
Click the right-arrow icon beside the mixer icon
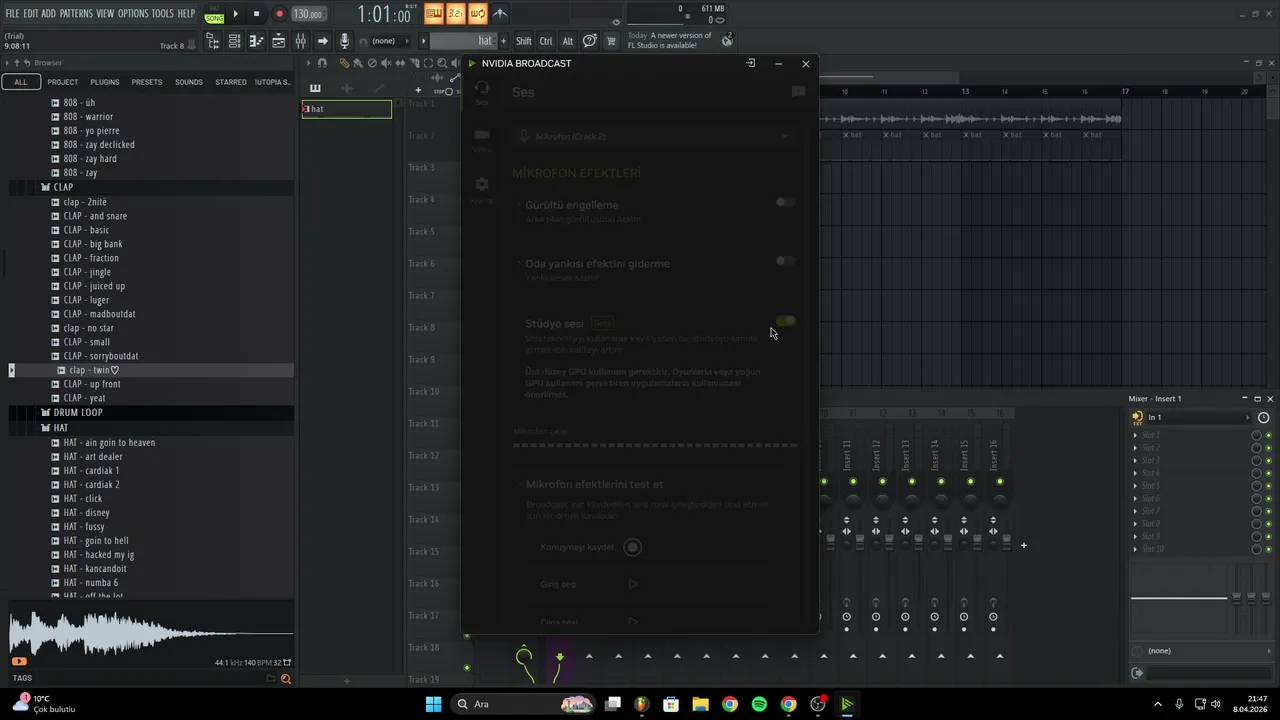pyautogui.click(x=322, y=41)
